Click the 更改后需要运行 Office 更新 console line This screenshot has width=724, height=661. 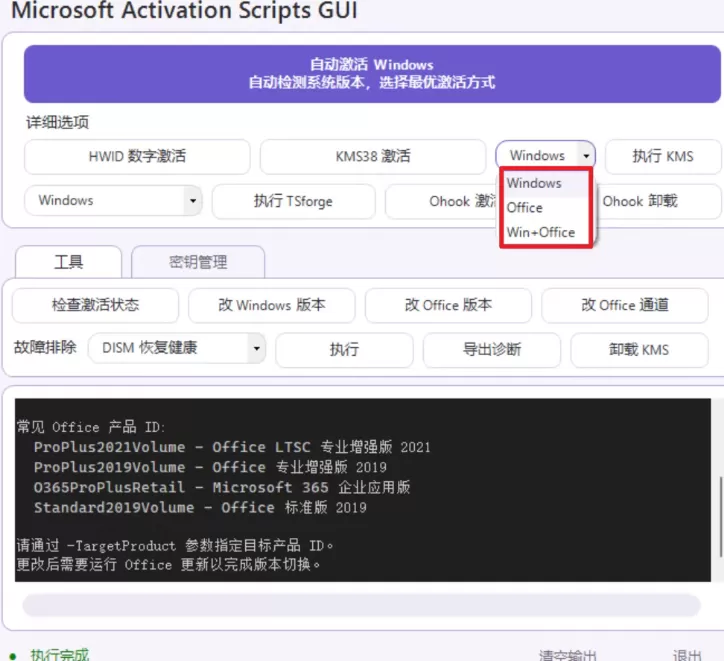(x=168, y=565)
